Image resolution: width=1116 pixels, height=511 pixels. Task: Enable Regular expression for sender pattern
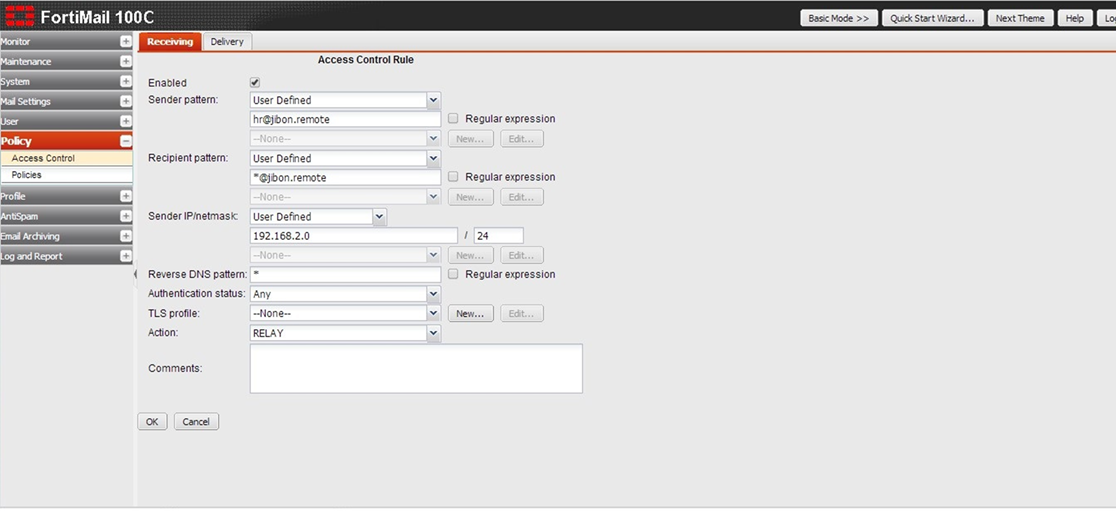click(x=453, y=119)
